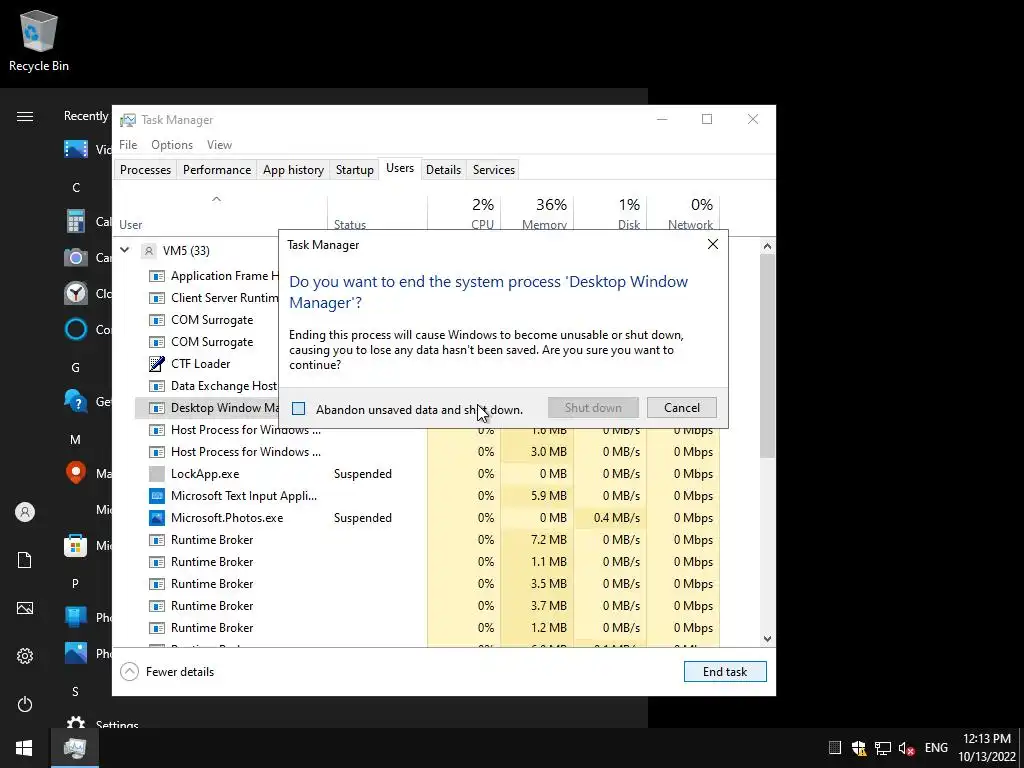Viewport: 1024px width, 768px height.
Task: Open the Get Help icon in Start
Action: pos(76,400)
